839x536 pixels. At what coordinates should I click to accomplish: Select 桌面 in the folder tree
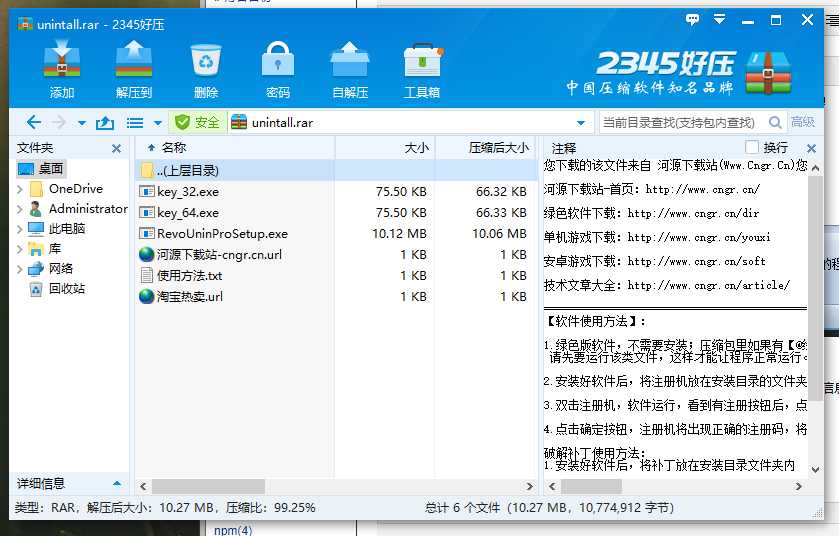41,169
